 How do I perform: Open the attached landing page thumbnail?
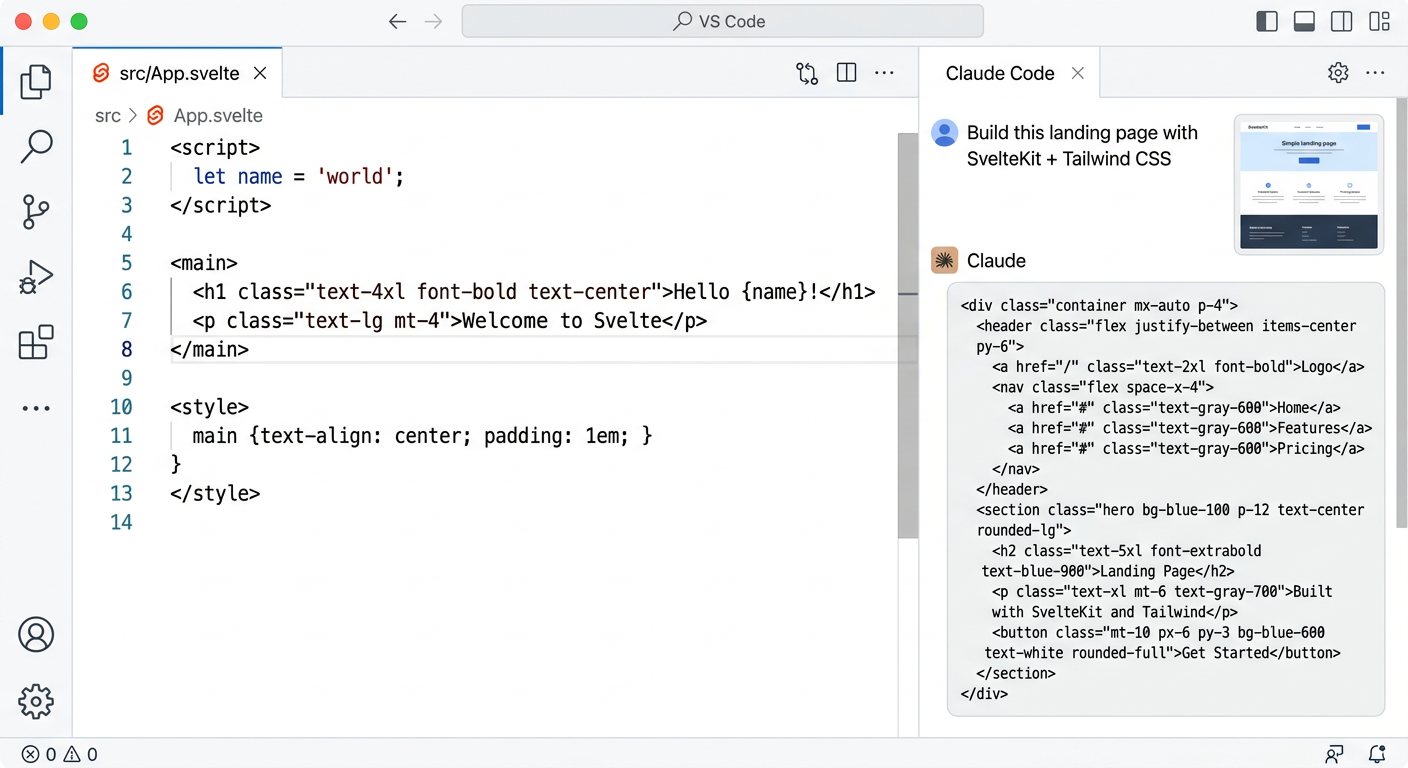[1308, 184]
